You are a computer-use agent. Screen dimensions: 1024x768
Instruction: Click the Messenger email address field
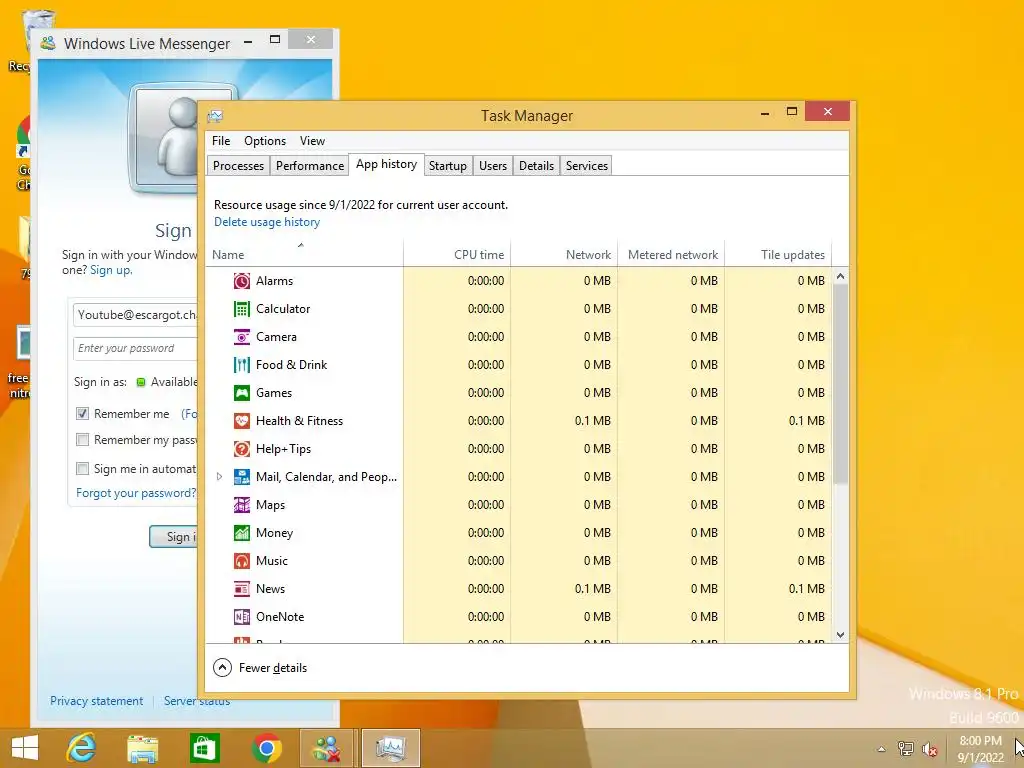pos(136,315)
